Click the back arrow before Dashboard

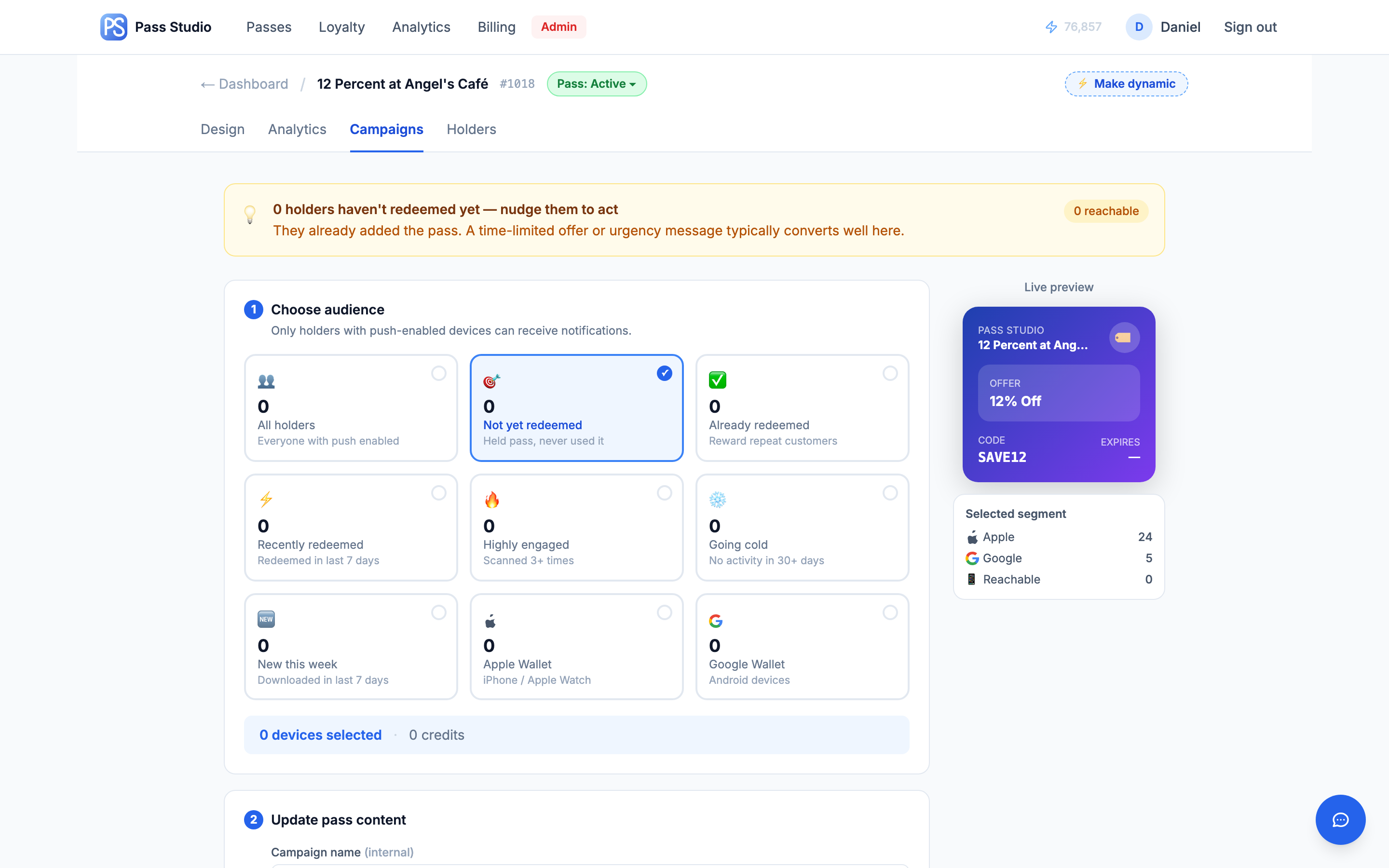(x=207, y=84)
